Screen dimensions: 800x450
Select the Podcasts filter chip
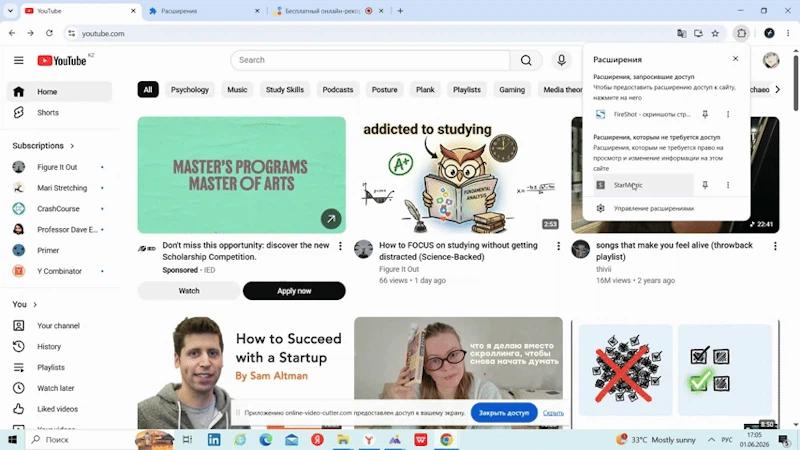point(338,90)
